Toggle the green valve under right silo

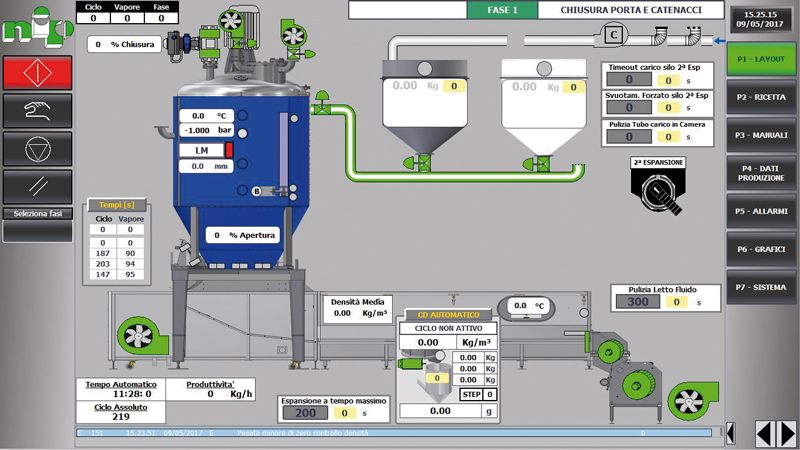[x=541, y=163]
